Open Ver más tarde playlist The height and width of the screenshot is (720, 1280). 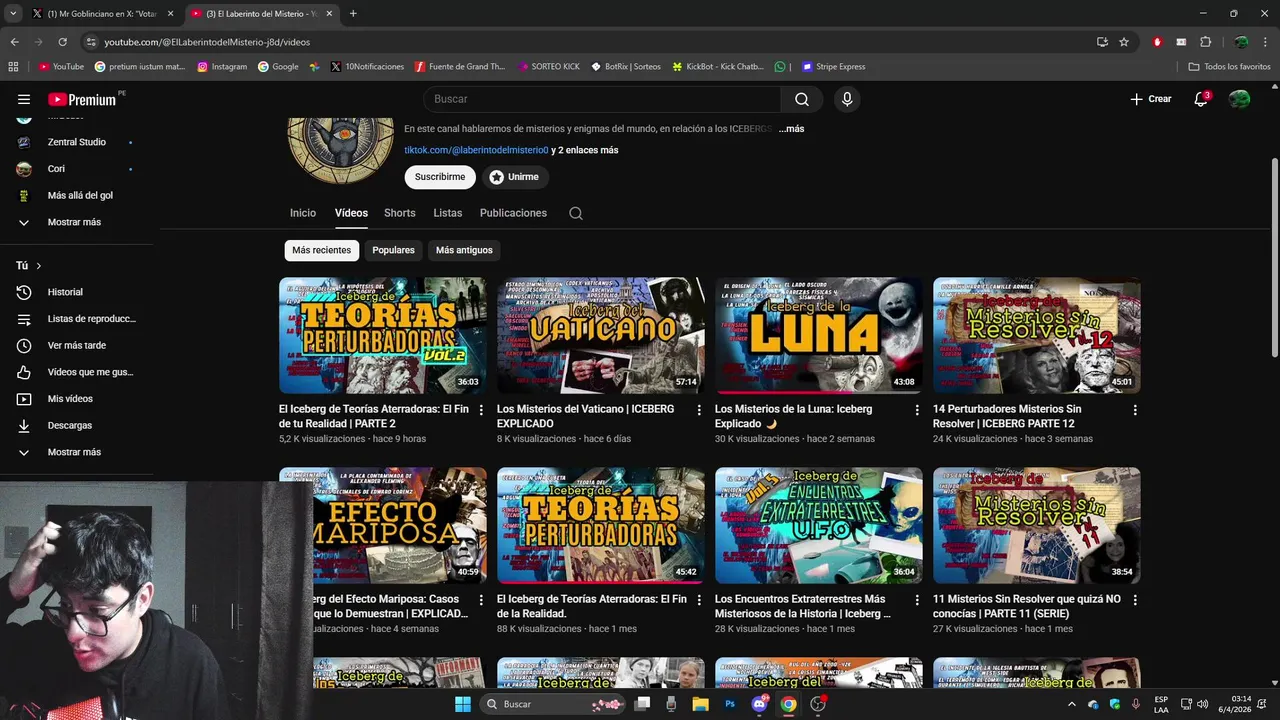tap(77, 345)
